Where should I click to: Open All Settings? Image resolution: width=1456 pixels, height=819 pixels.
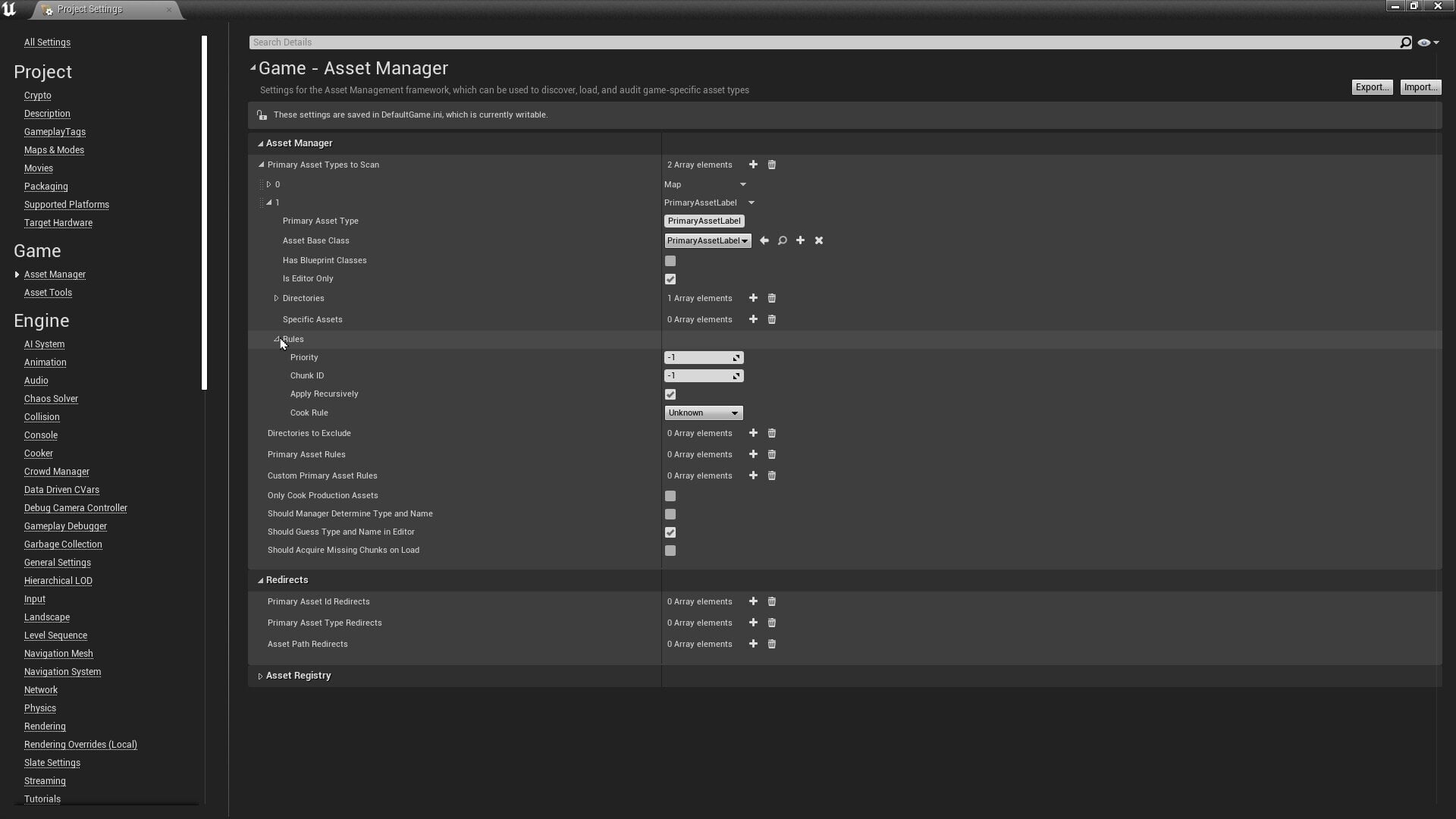(47, 42)
